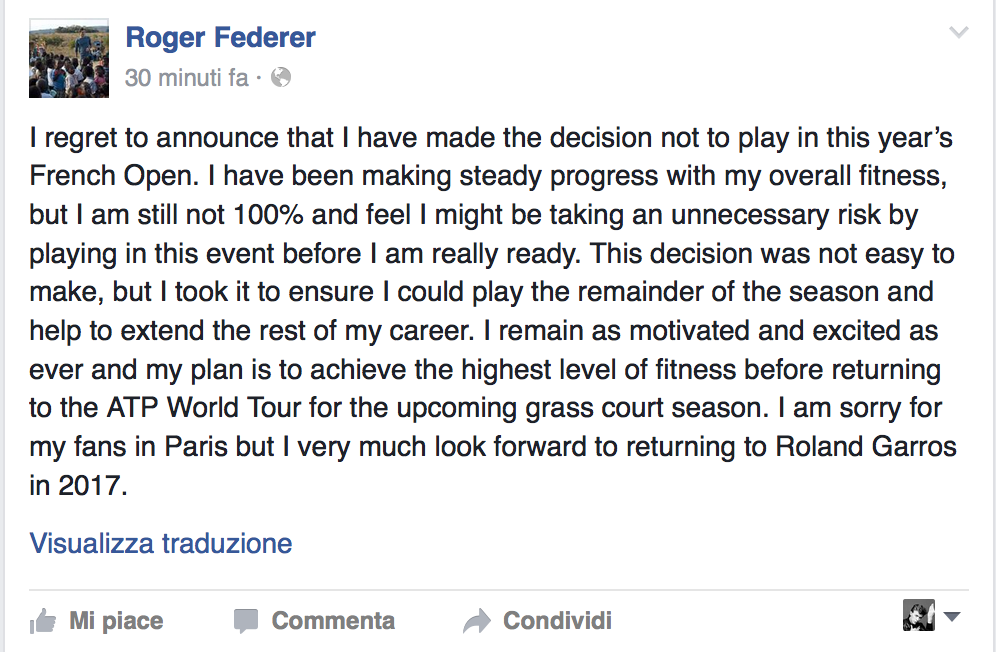Click the "Visualizza traduzione" link

pos(161,544)
